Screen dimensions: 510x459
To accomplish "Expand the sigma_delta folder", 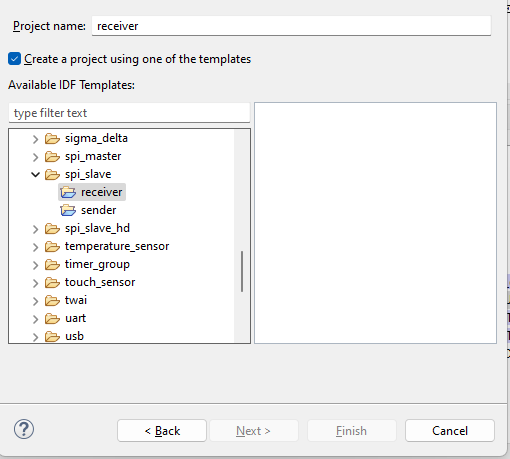I will click(35, 139).
